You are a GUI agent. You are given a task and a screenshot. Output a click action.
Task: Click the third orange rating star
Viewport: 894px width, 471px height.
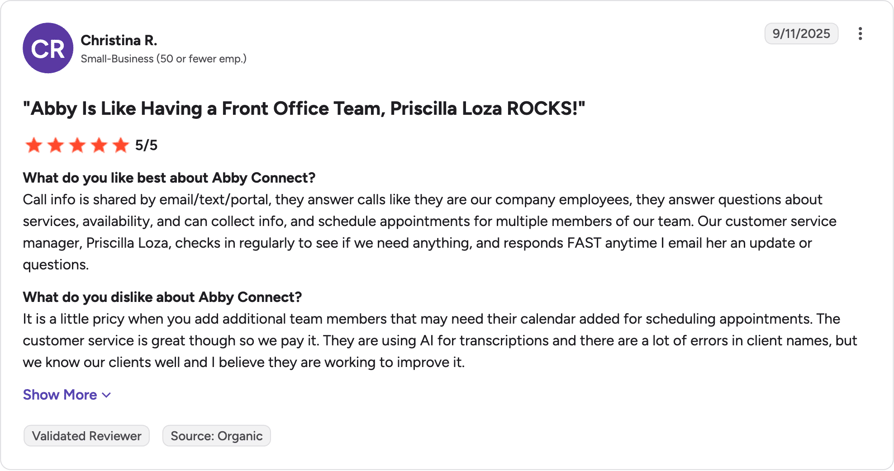tap(77, 145)
